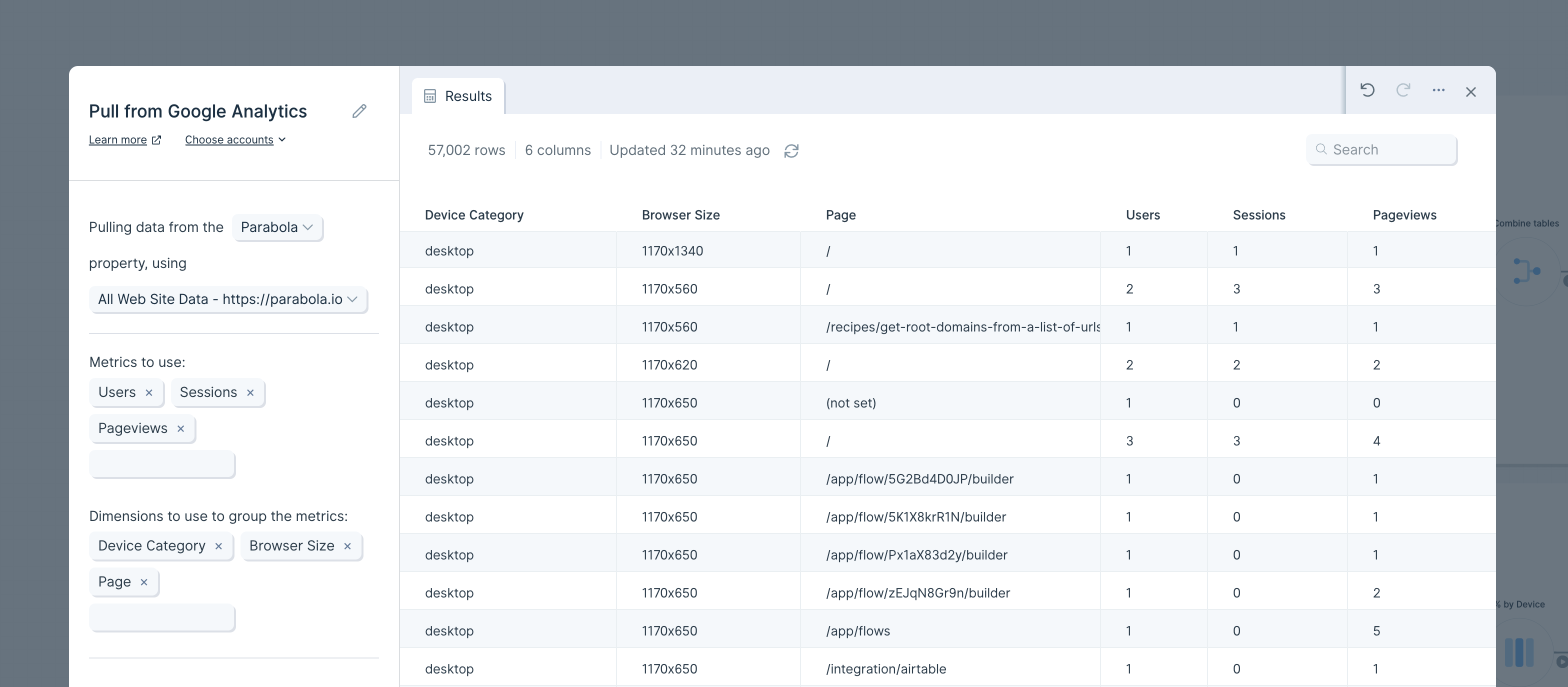Image resolution: width=1568 pixels, height=687 pixels.
Task: Click the Sessions column header
Action: click(x=1259, y=215)
